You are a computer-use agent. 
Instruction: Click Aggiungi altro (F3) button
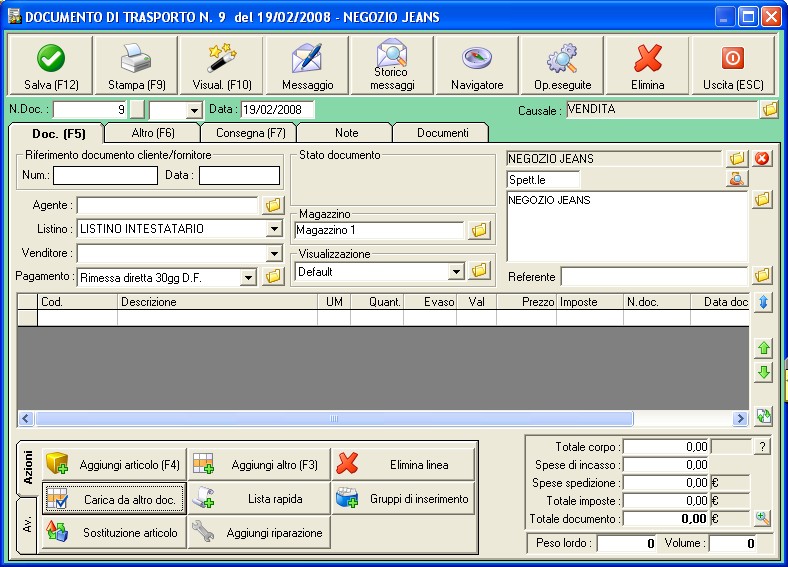(x=259, y=464)
